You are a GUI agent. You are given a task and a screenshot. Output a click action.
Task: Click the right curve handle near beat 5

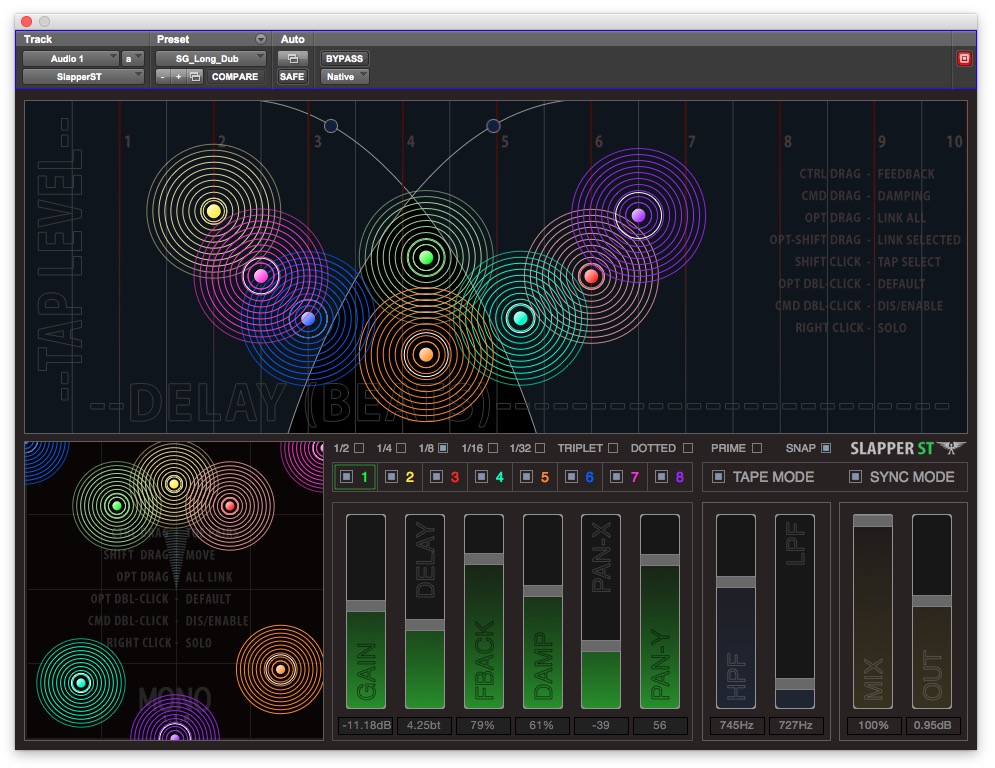(493, 126)
